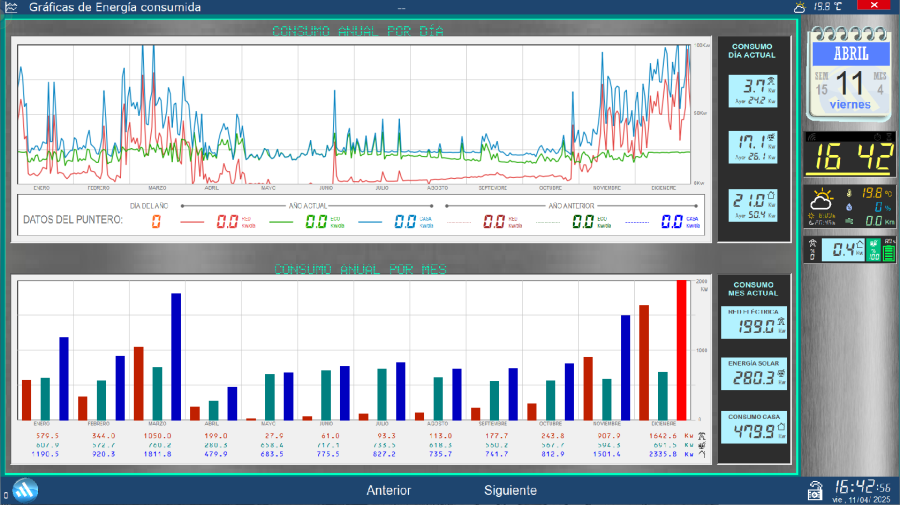
Task: Select the Red Eléctrica 199.0 monthly display
Action: tap(753, 324)
